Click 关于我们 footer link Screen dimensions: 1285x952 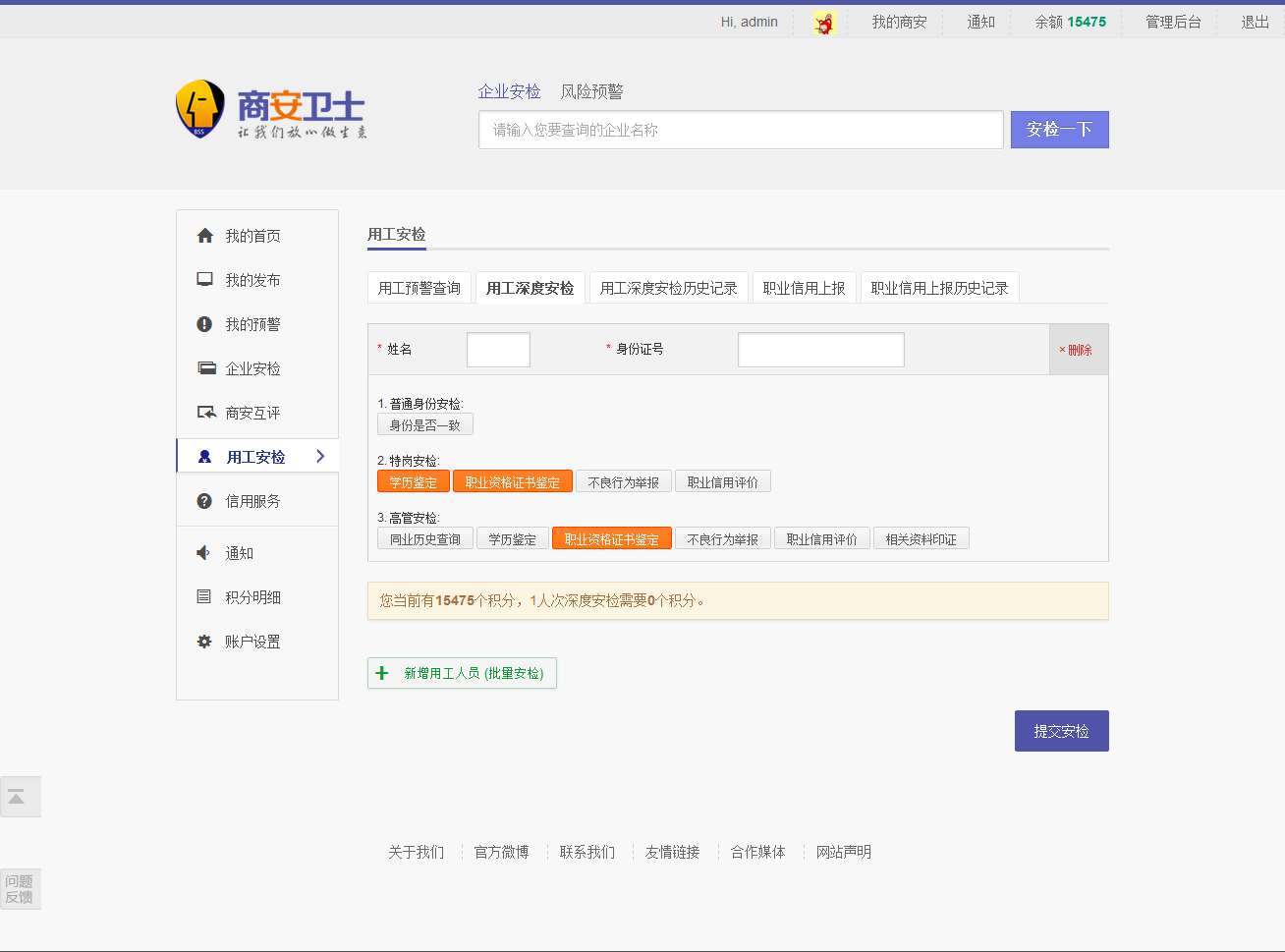[416, 852]
